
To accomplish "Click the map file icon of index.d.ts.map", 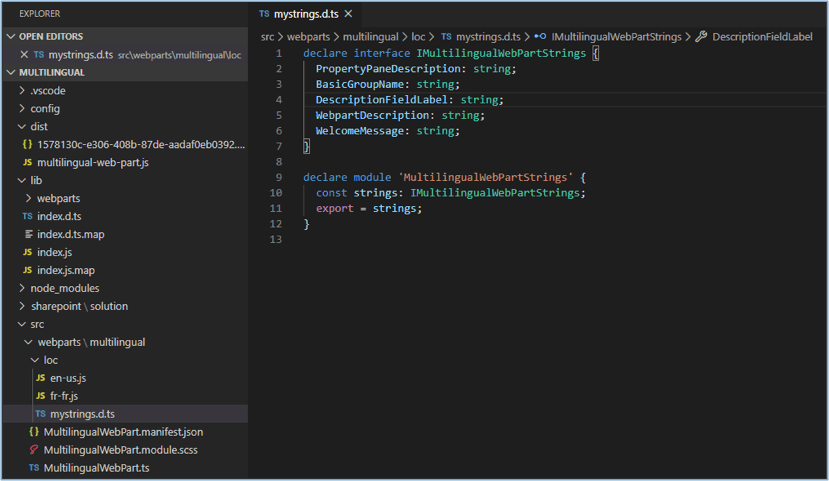I will tap(29, 234).
